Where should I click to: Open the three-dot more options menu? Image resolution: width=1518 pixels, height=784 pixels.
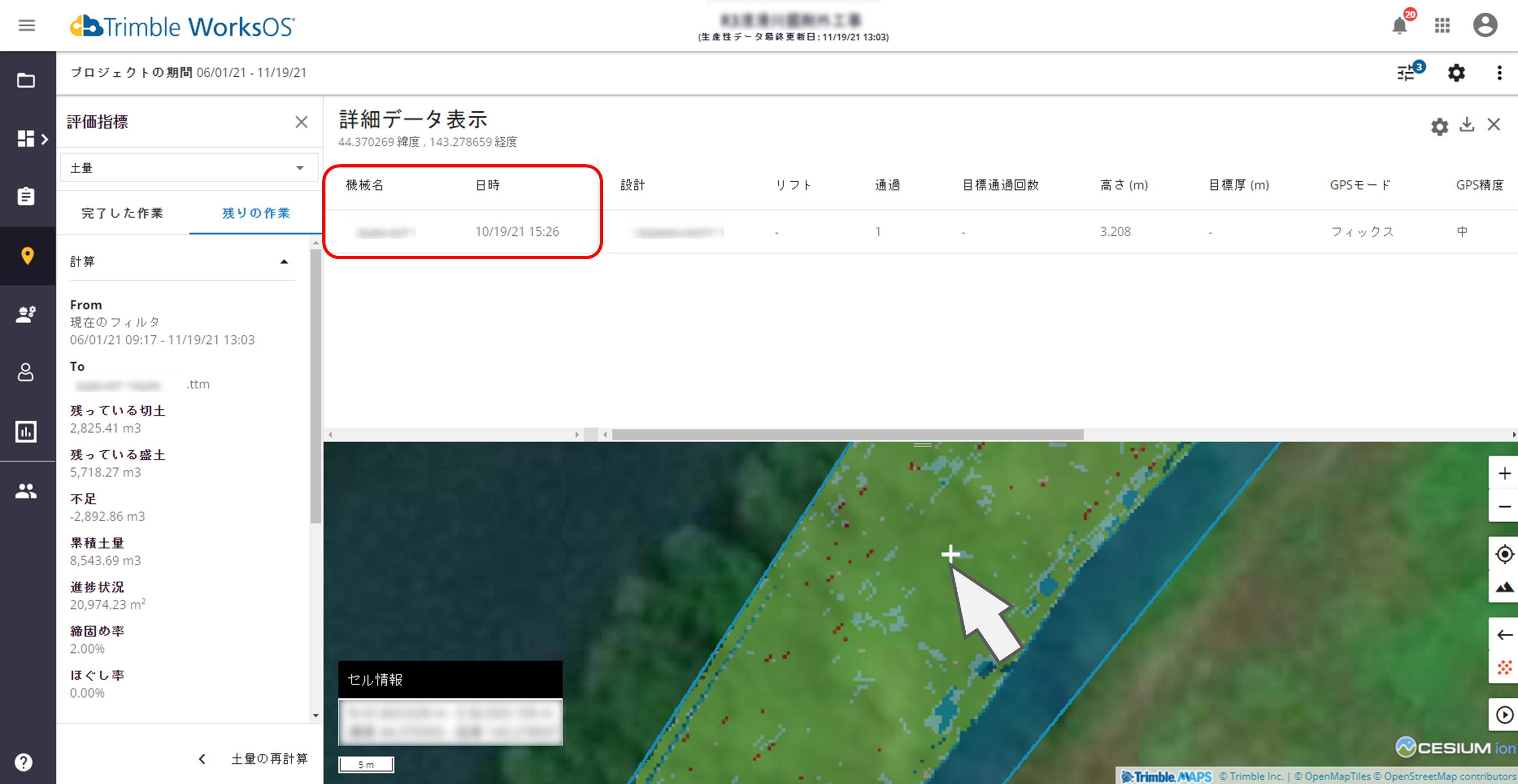1499,73
